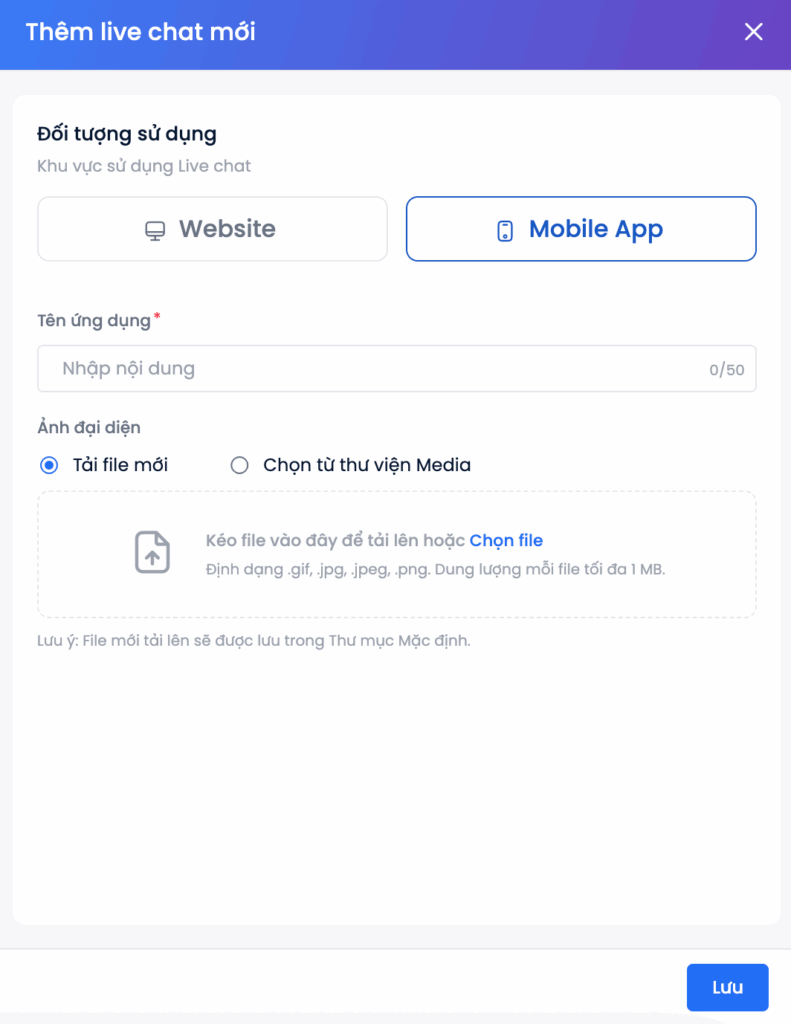Save with the Lưu button

click(x=727, y=987)
